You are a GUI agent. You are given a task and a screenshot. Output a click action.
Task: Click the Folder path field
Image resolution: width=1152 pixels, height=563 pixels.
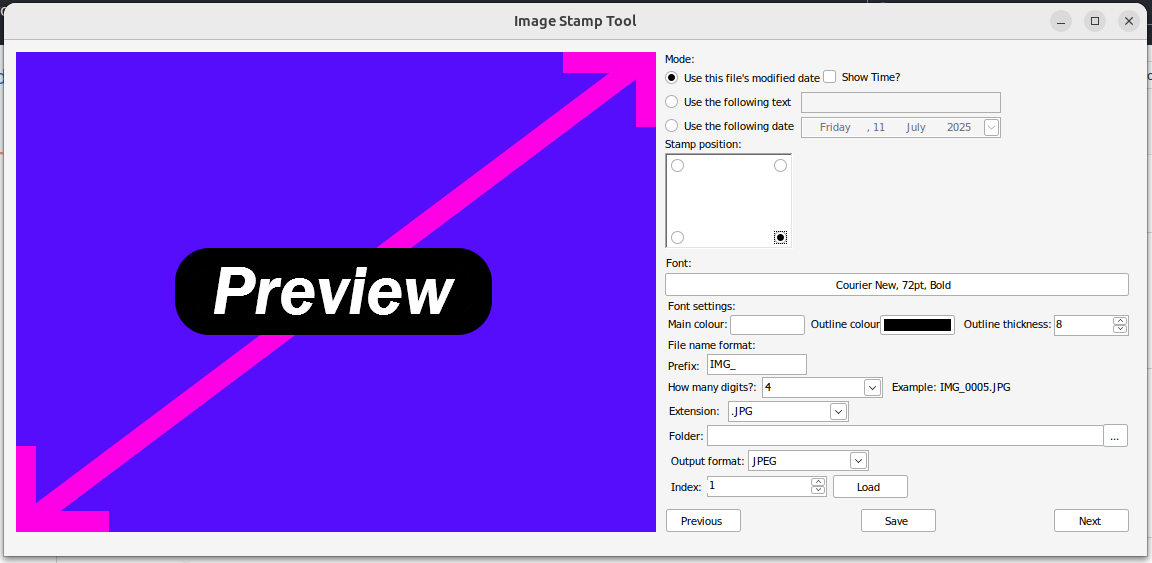pyautogui.click(x=905, y=436)
